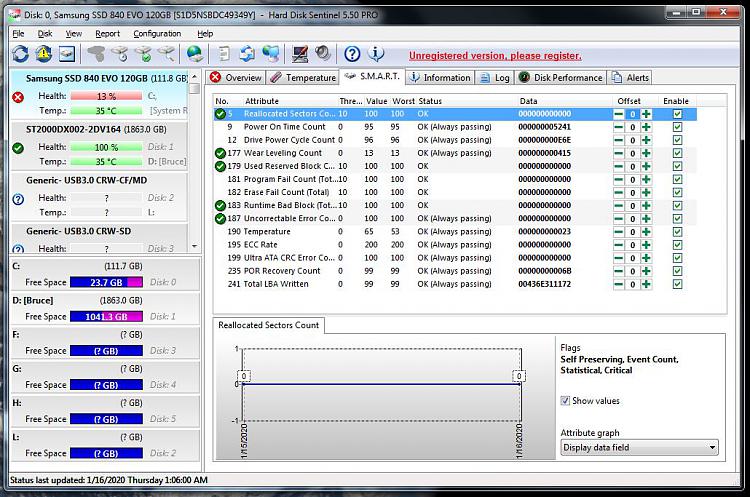This screenshot has height=497, width=750.
Task: Click green plus offset for Power On Time Count
Action: tap(646, 127)
